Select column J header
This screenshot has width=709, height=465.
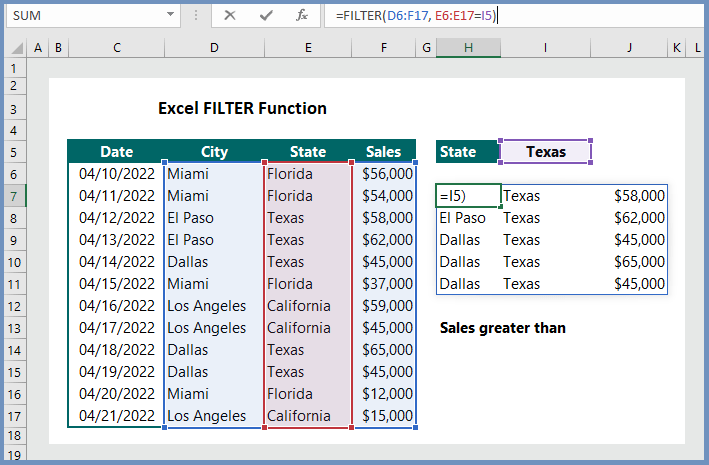(x=629, y=47)
